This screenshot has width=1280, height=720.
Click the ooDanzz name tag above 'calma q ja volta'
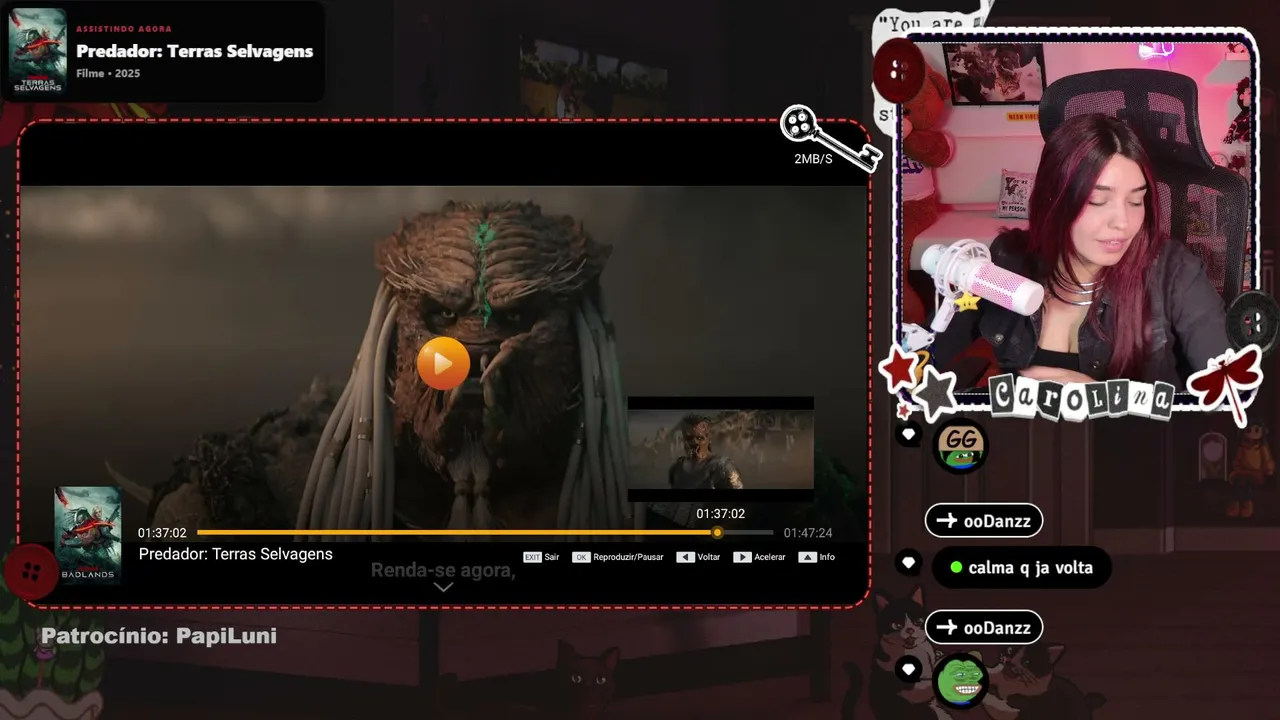pyautogui.click(x=984, y=520)
